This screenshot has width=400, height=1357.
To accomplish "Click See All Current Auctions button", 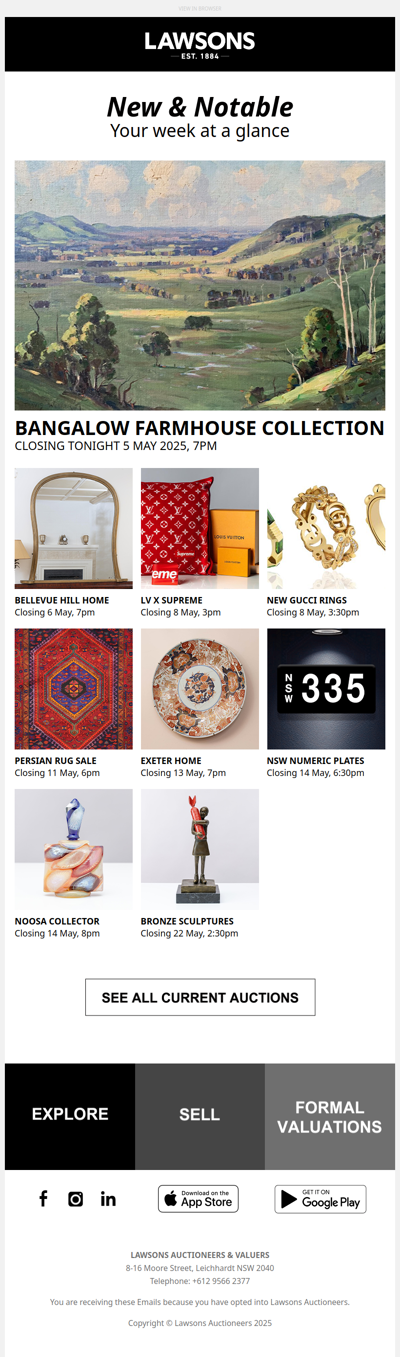I will [x=200, y=997].
